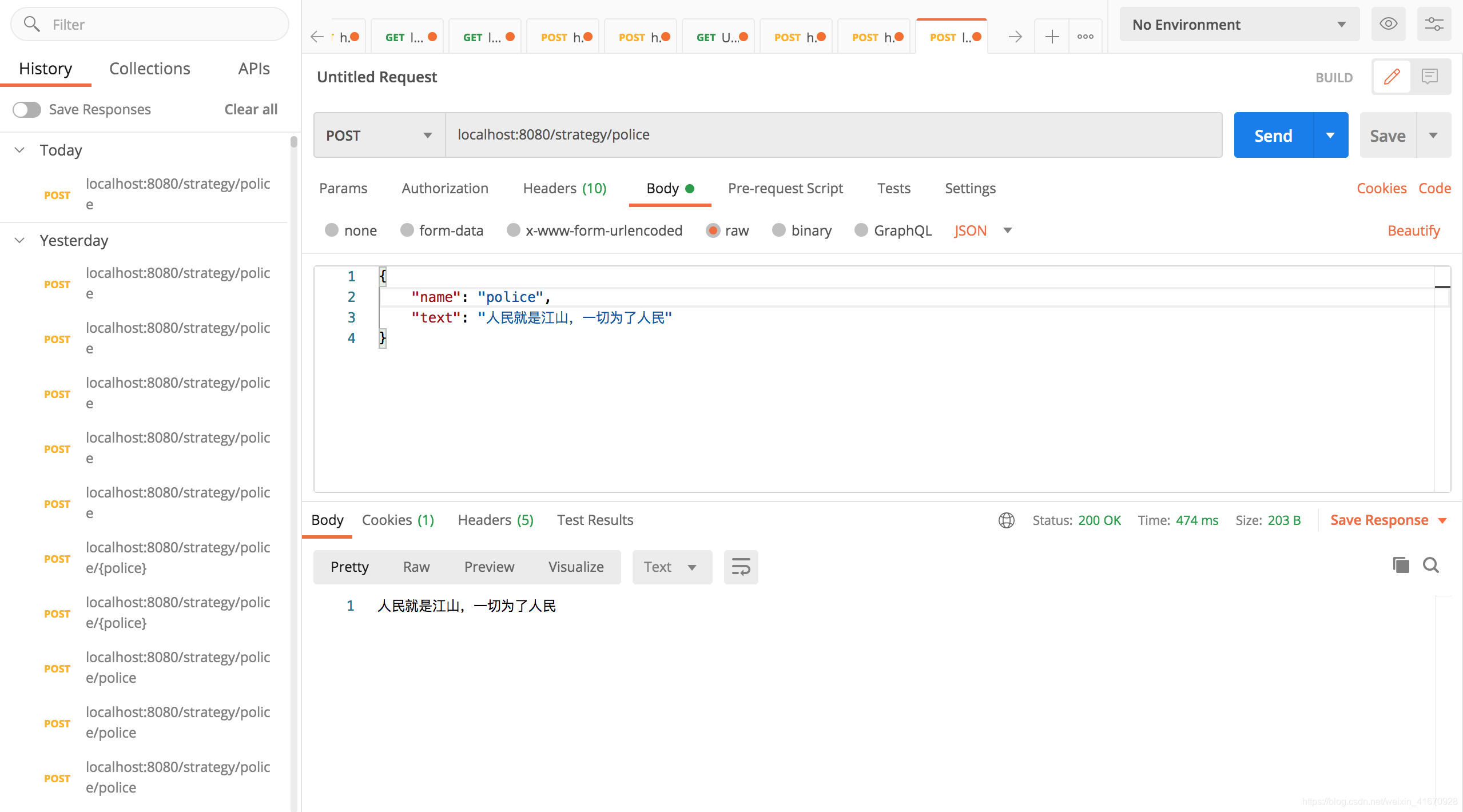Toggle the Save Responses switch
This screenshot has width=1463, height=812.
(x=27, y=109)
